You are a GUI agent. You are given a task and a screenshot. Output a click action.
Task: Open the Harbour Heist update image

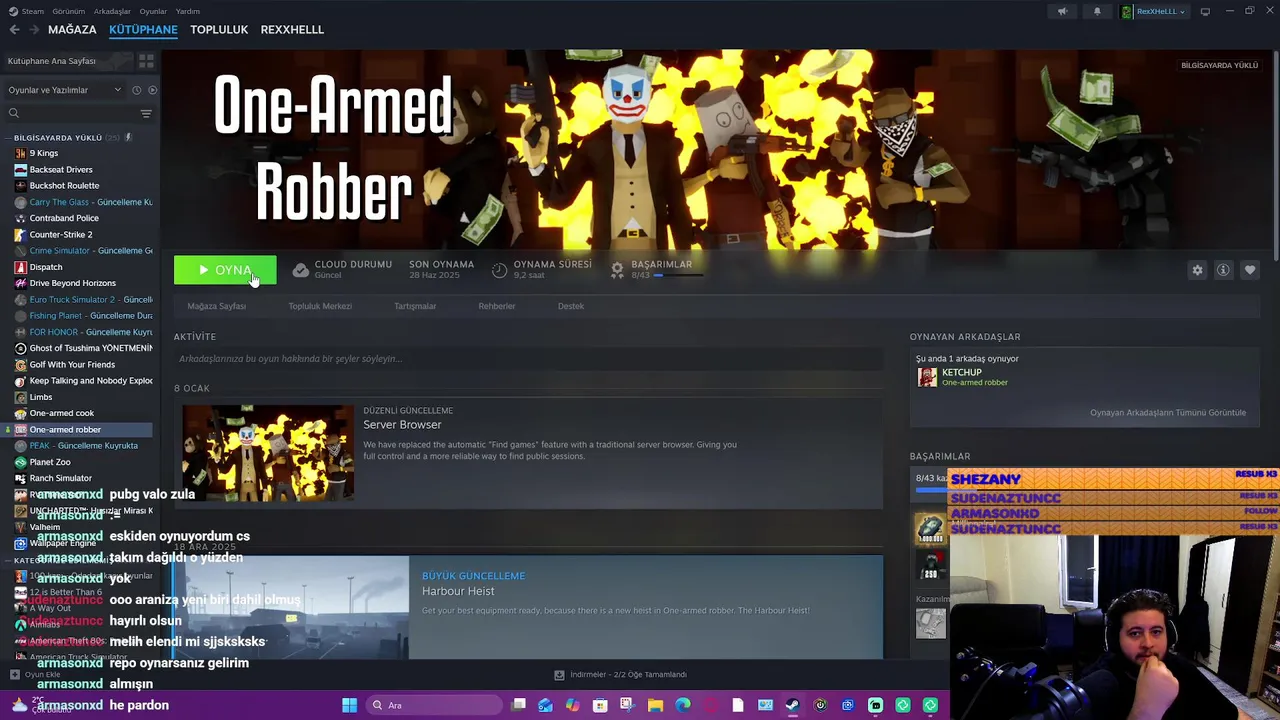291,608
